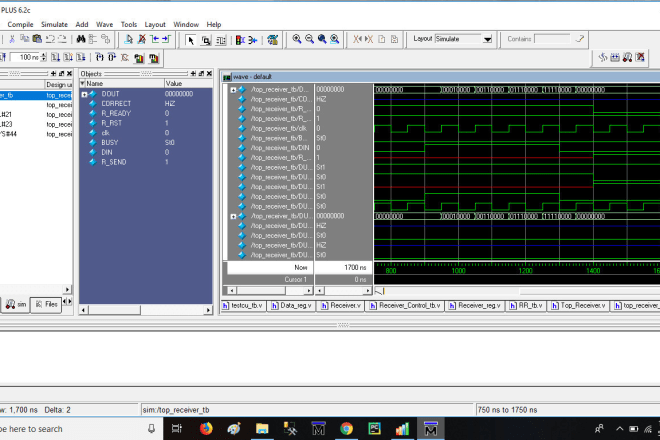Close the Objects panel
Image resolution: width=660 pixels, height=440 pixels.
pos(209,74)
